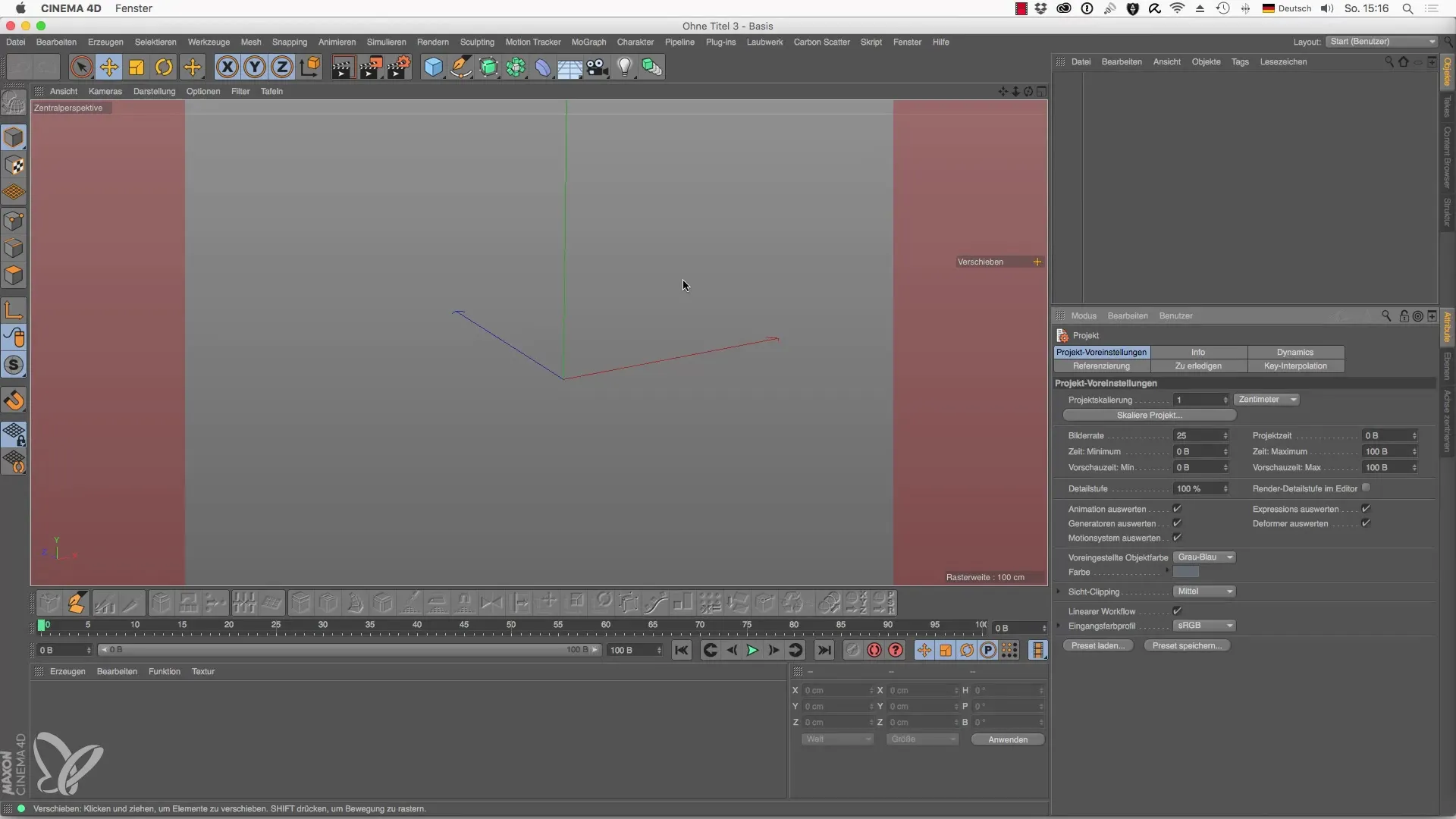Expand the Eingangsfarbprofil disclosure triangle
Image resolution: width=1456 pixels, height=819 pixels.
tap(1059, 626)
